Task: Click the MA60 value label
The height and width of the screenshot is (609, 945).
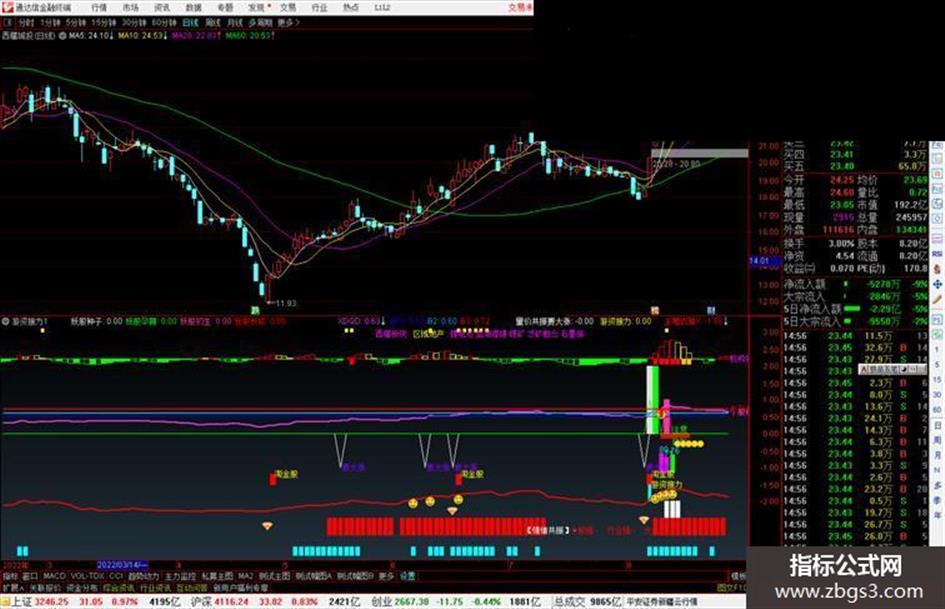Action: pos(250,36)
